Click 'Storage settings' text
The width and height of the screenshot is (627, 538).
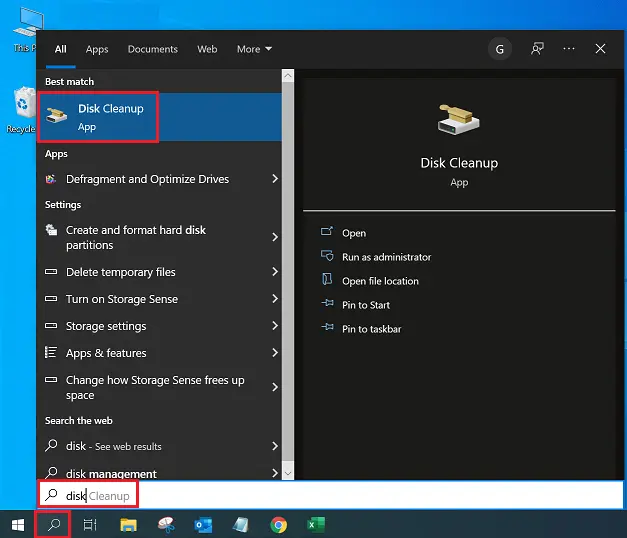[106, 326]
